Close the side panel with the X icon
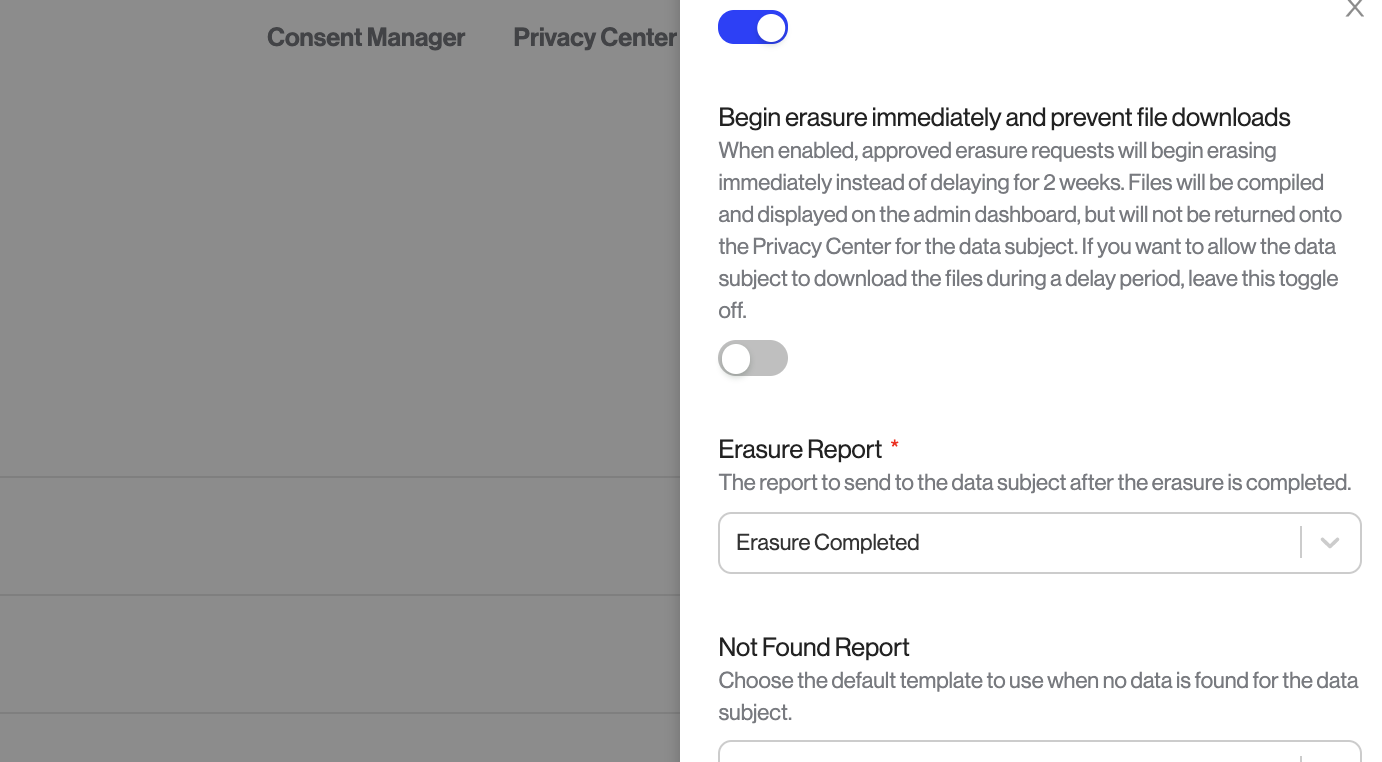The height and width of the screenshot is (762, 1382). click(1354, 9)
